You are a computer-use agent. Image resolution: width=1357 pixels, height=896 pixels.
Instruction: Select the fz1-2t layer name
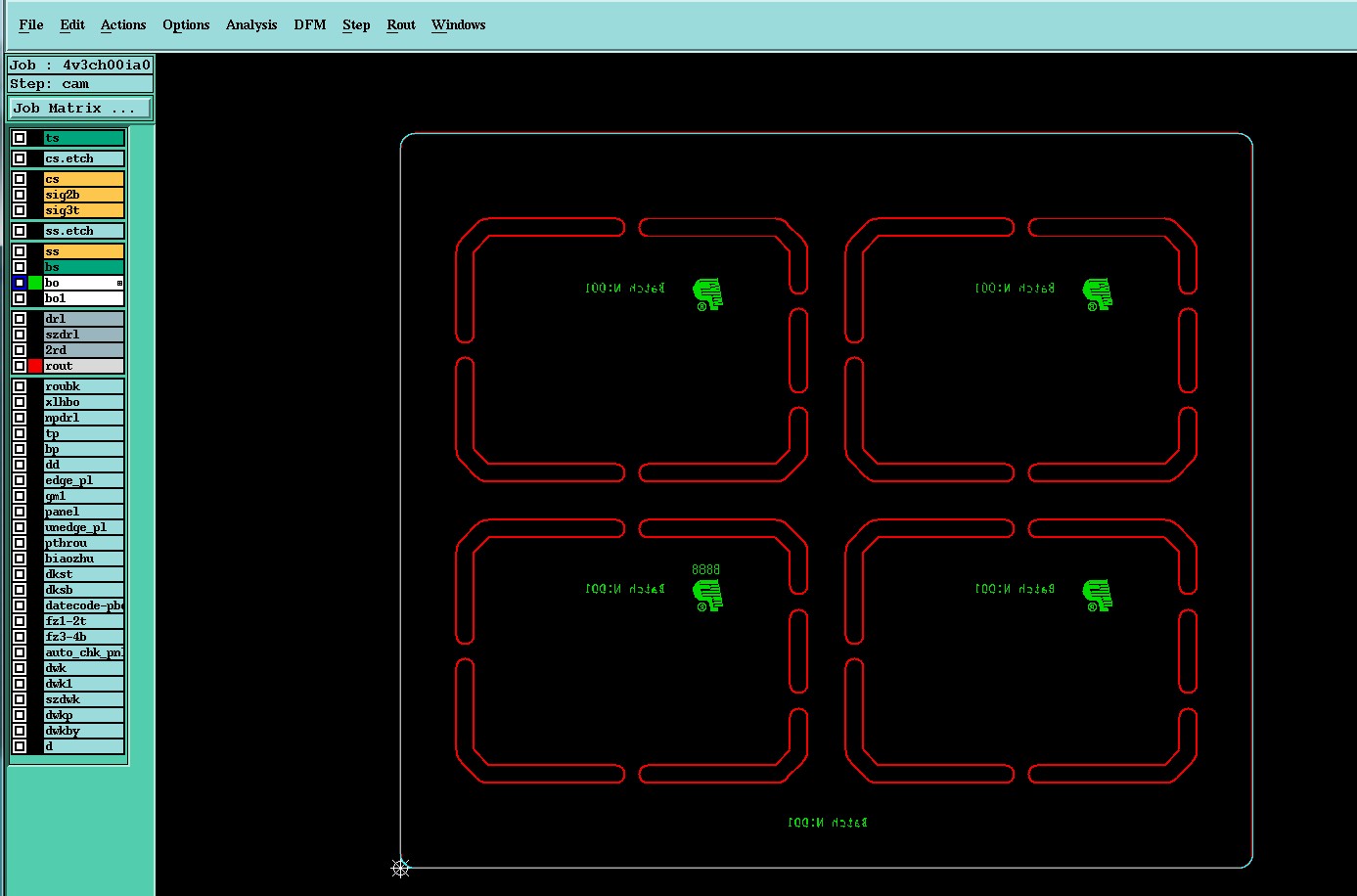point(84,621)
